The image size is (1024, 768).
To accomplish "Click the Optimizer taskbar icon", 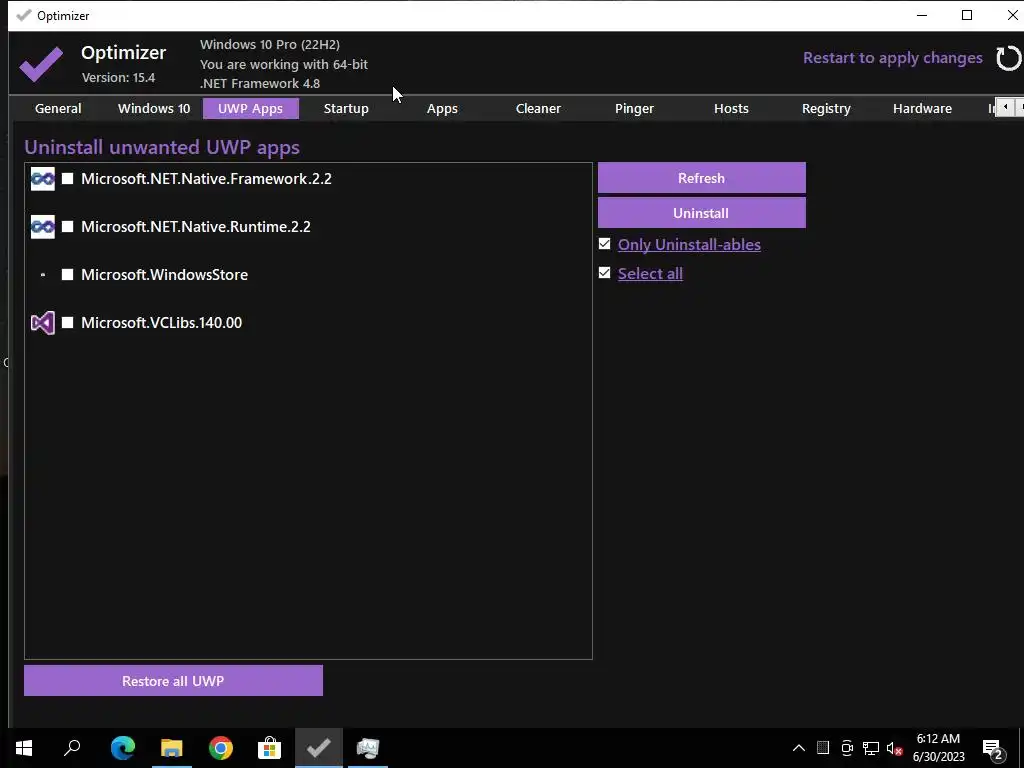I will pos(319,748).
